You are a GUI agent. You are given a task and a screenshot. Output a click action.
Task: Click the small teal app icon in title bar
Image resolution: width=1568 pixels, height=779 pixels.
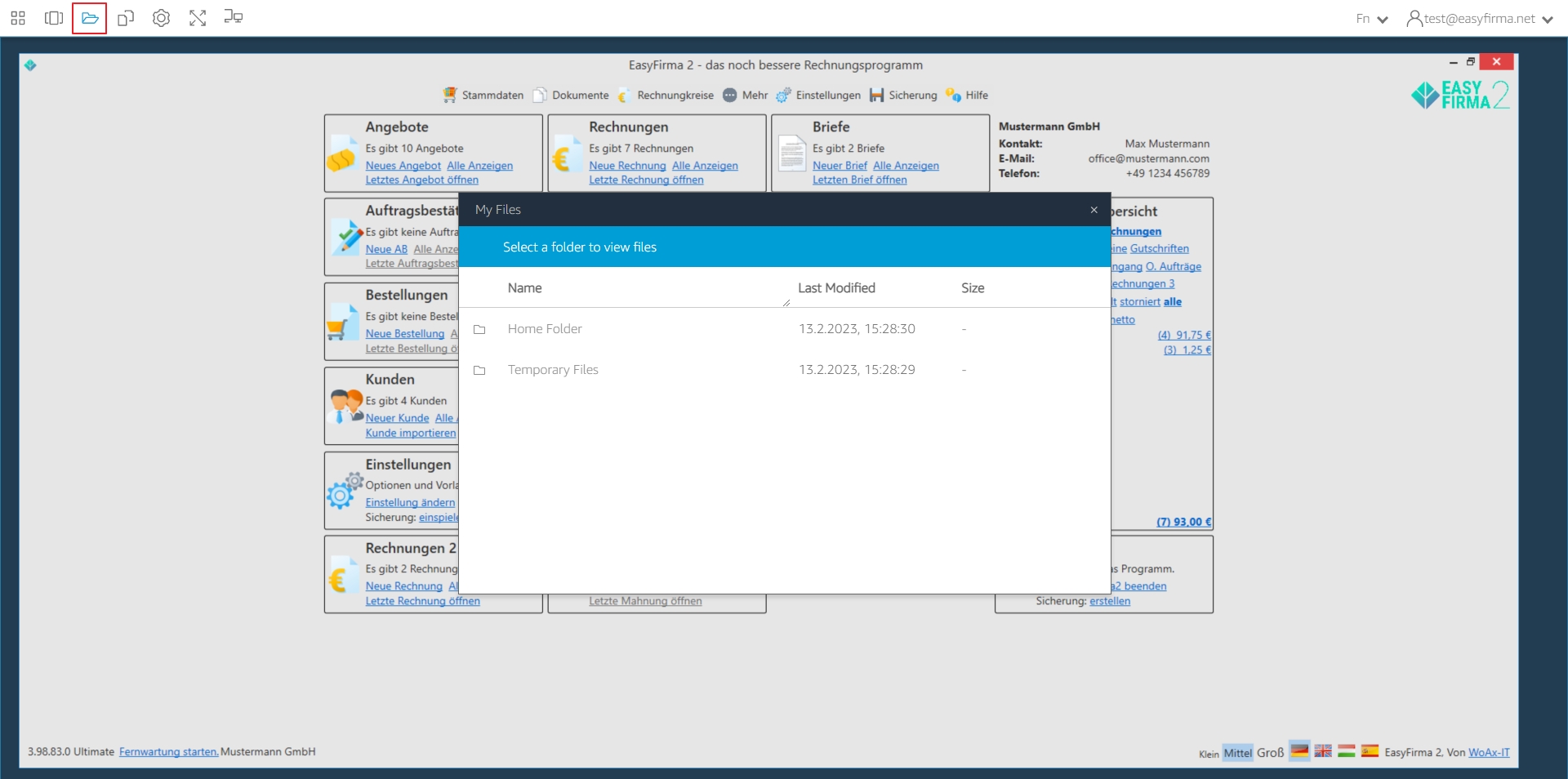[30, 65]
